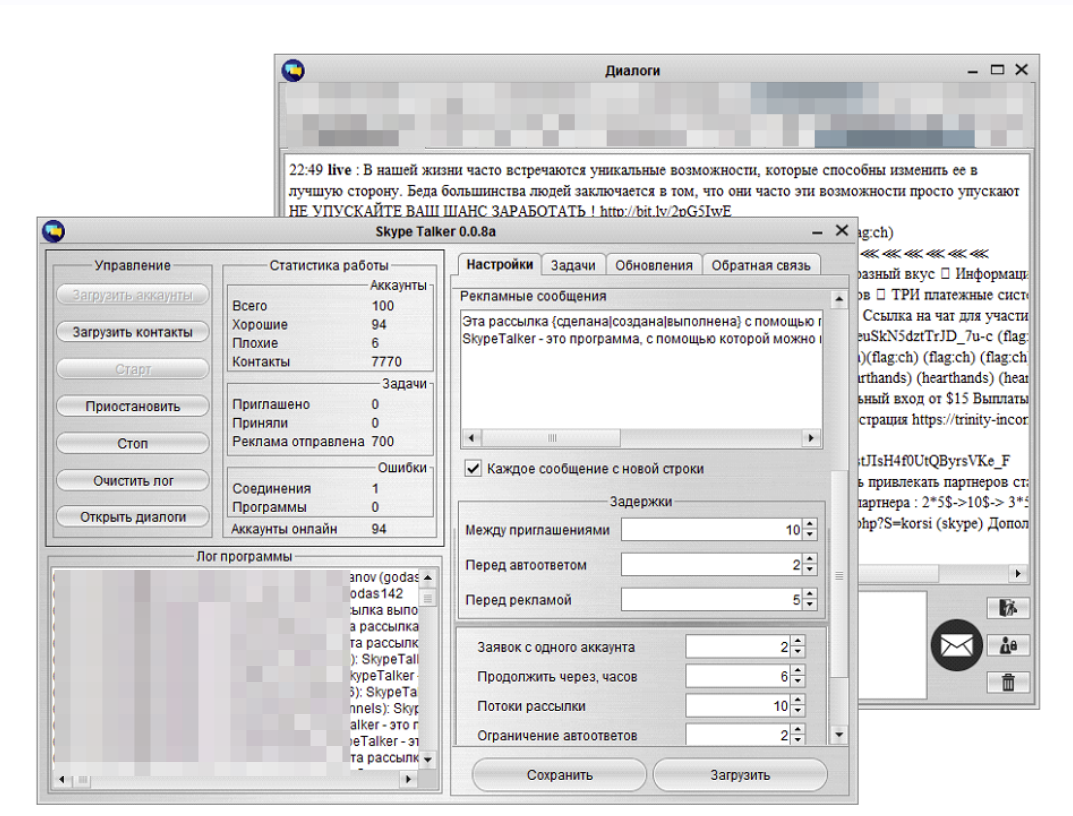Click the Загрузить контакты button
This screenshot has height=816, width=1073.
[x=133, y=332]
